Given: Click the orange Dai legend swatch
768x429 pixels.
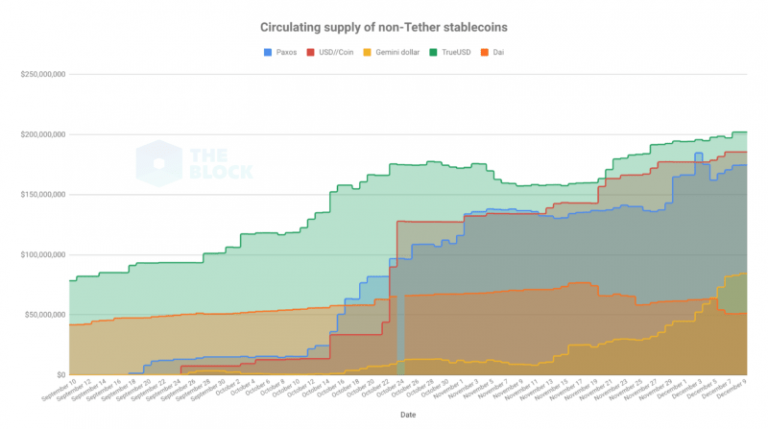Looking at the screenshot, I should 484,52.
